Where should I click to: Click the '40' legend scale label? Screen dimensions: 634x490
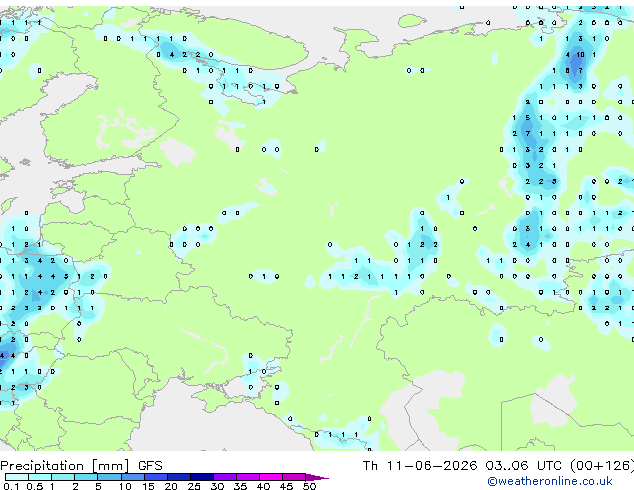coord(263,486)
